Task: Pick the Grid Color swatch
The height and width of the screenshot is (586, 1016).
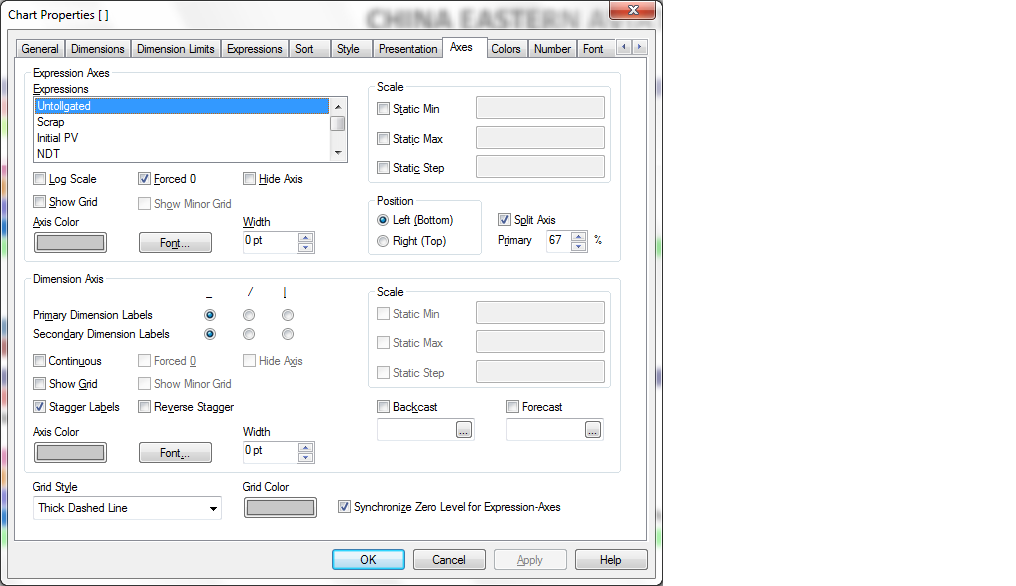Action: point(280,508)
